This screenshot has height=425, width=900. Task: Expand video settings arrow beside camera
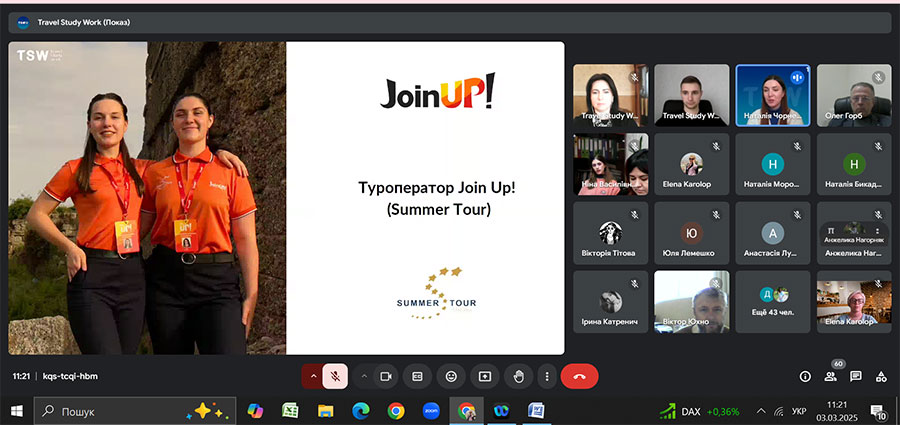pos(364,377)
